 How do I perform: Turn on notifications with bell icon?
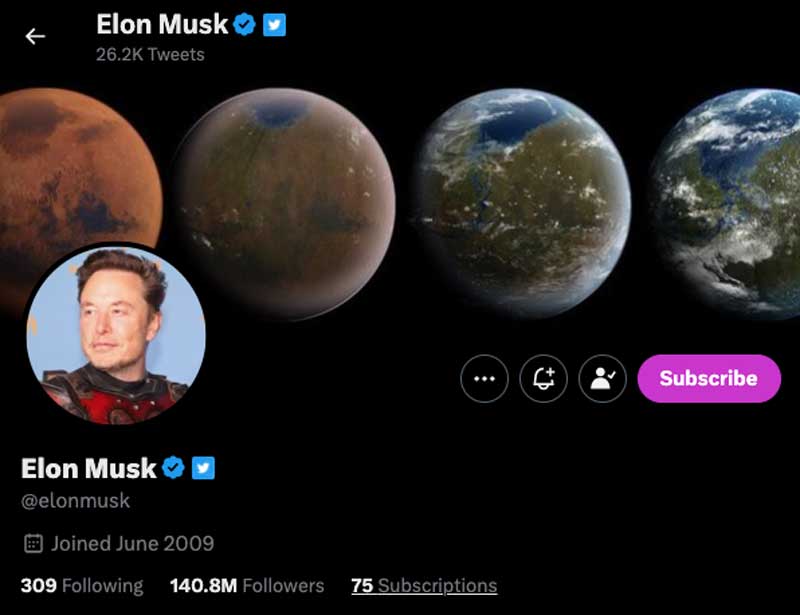click(543, 379)
